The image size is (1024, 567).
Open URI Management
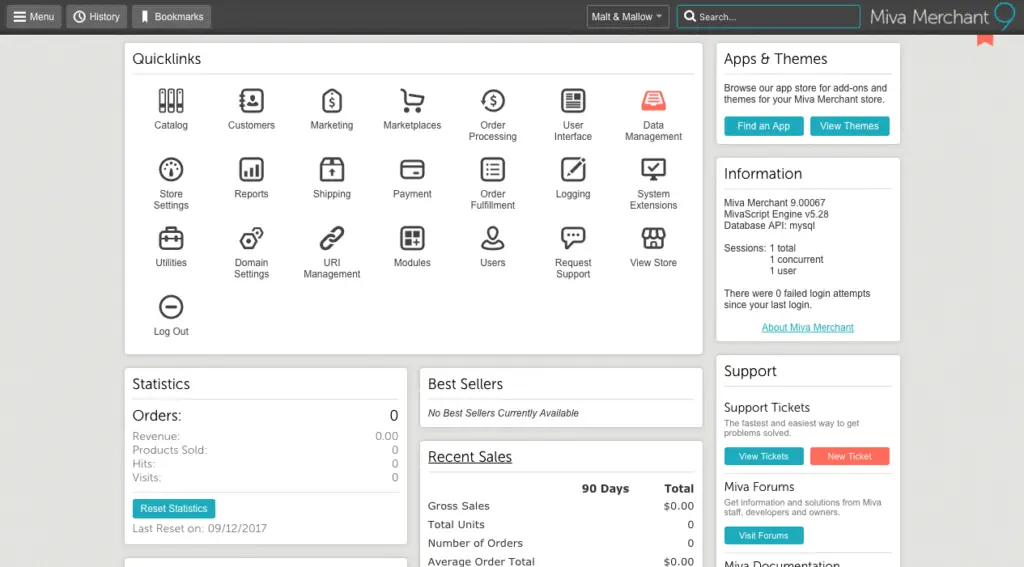pos(331,252)
